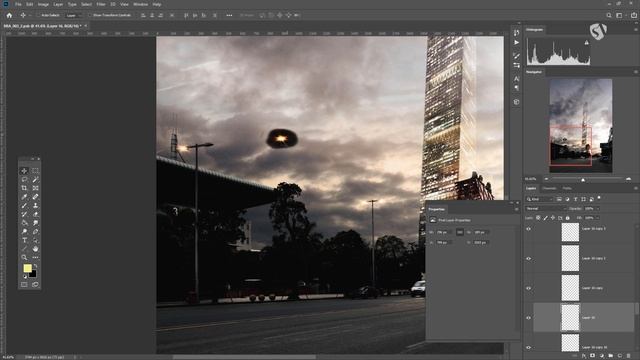Open the Filter menu

tap(101, 4)
